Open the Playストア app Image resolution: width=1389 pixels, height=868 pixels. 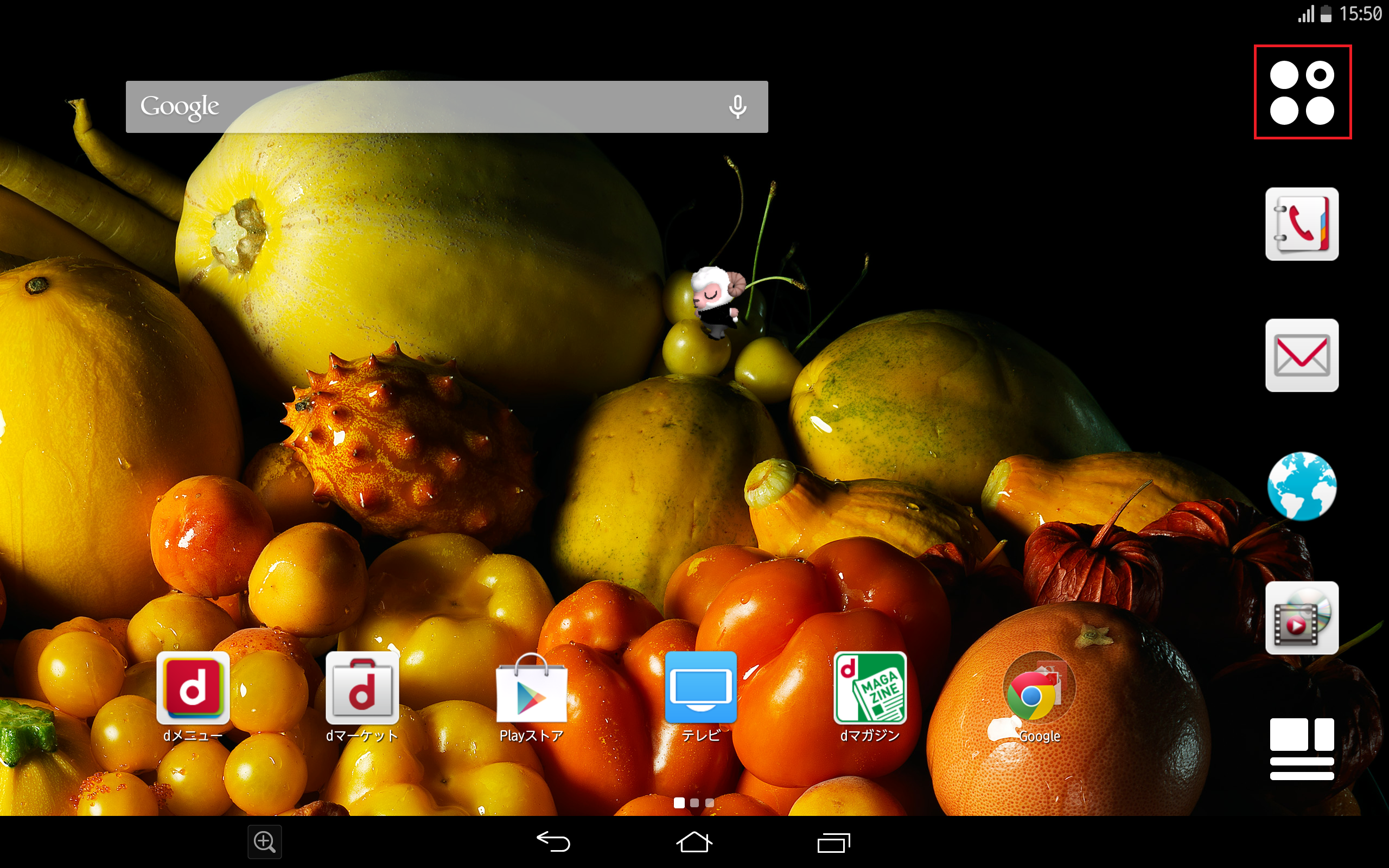[x=531, y=688]
